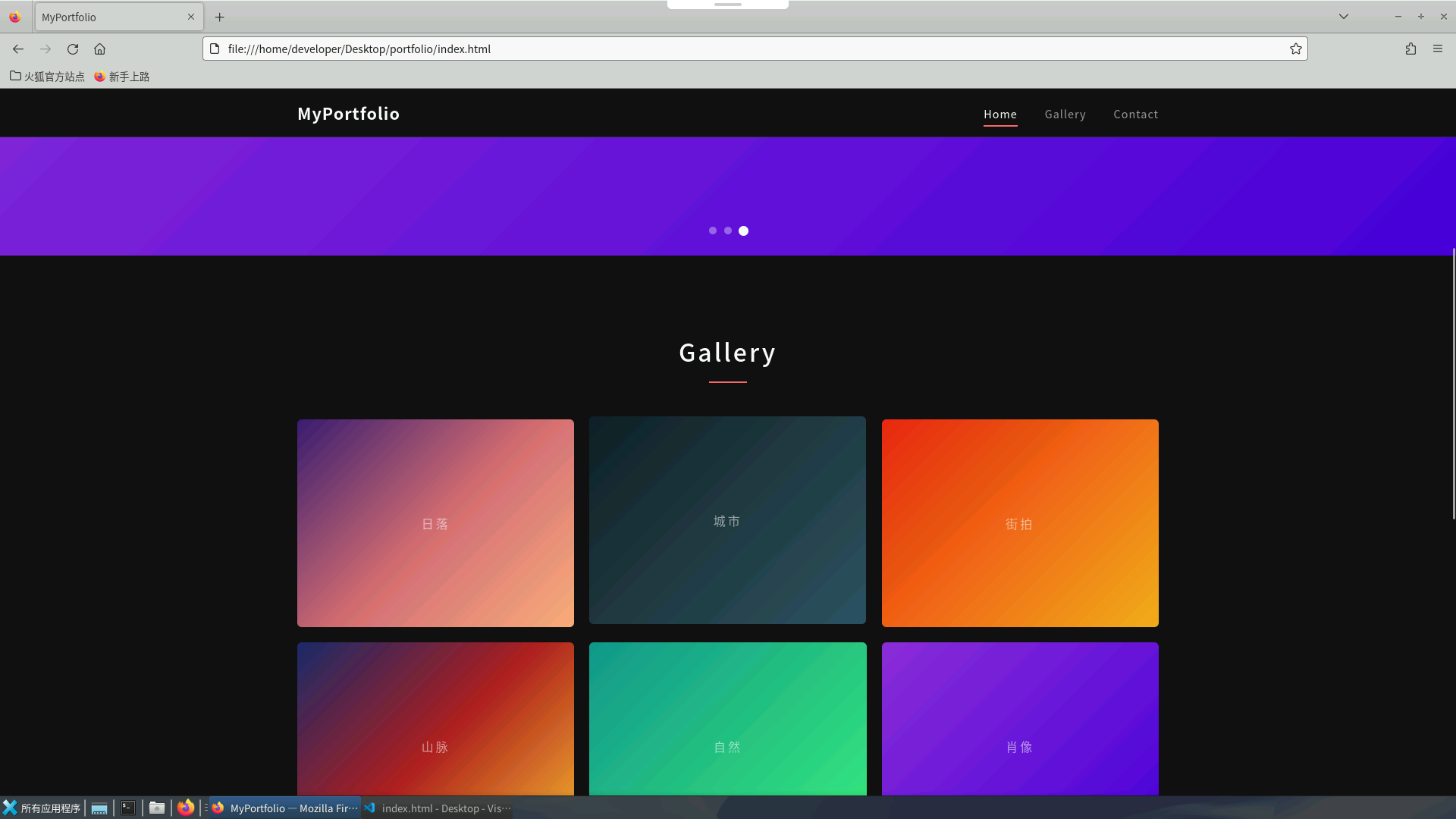This screenshot has width=1456, height=819.
Task: Select the first carousel dot
Action: click(713, 231)
